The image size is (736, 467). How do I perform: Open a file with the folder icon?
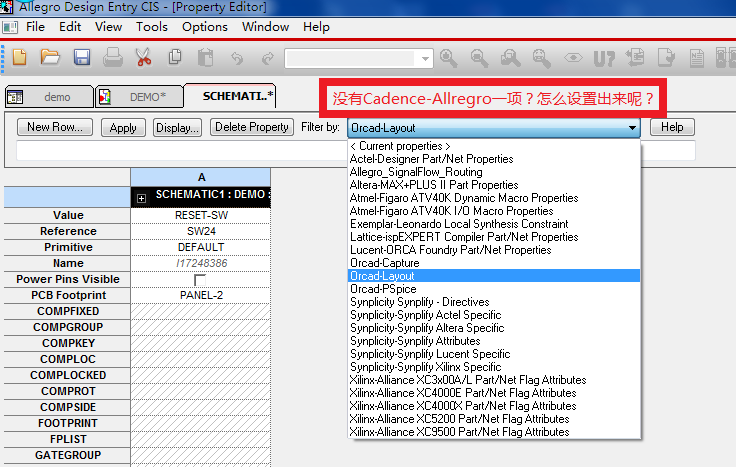tap(50, 58)
